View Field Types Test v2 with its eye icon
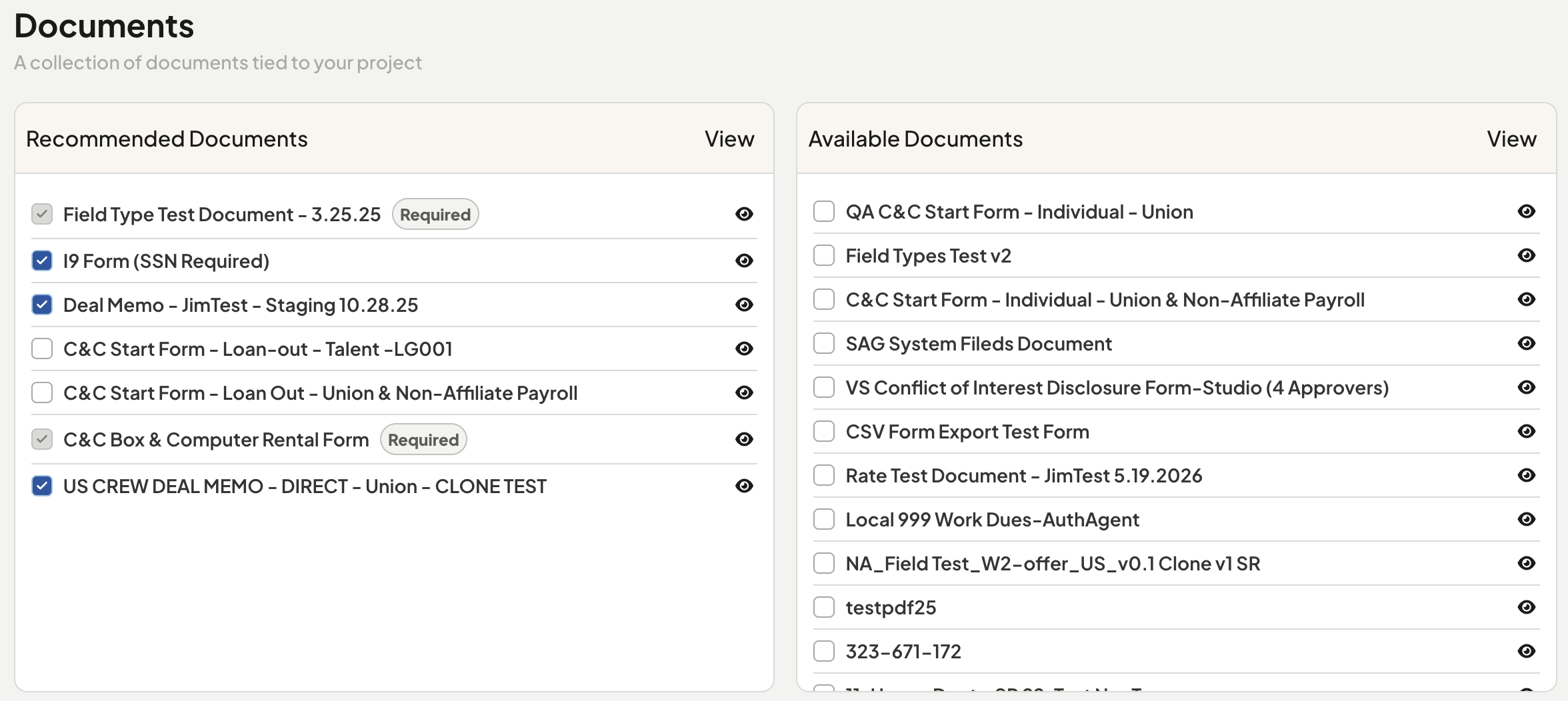The height and width of the screenshot is (701, 1568). 1527,255
